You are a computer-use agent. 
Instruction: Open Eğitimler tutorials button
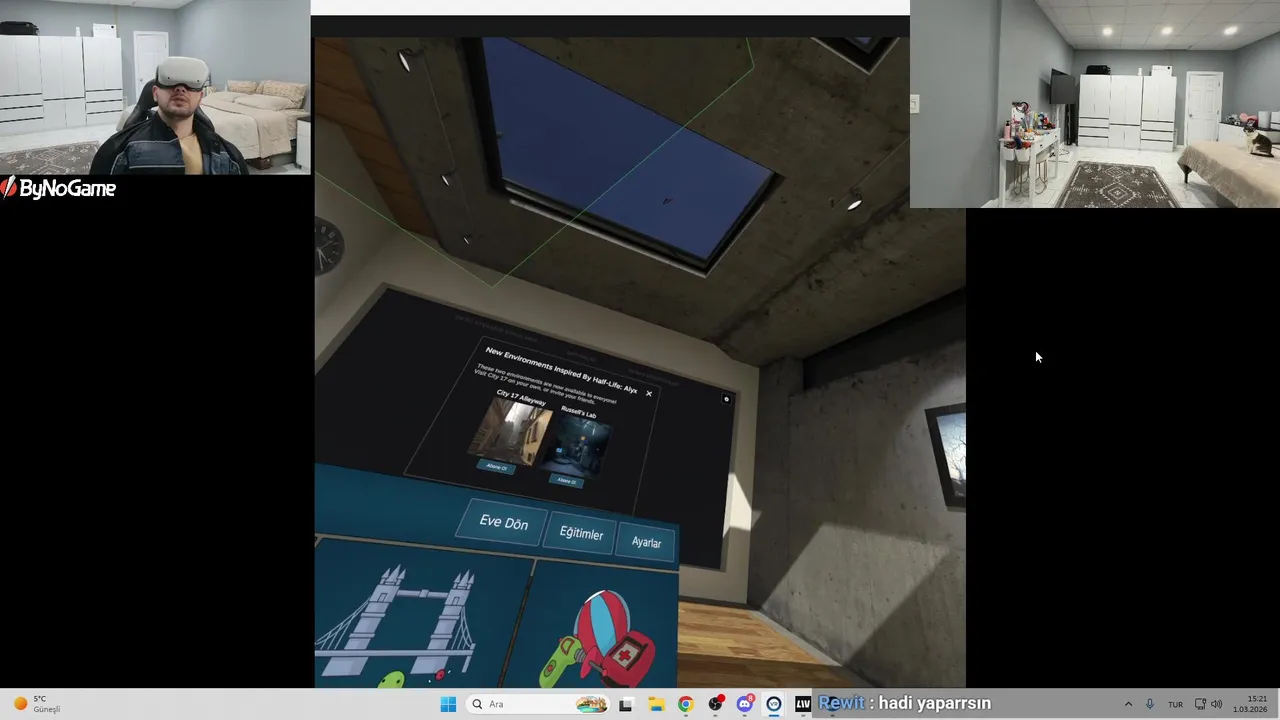tap(581, 534)
